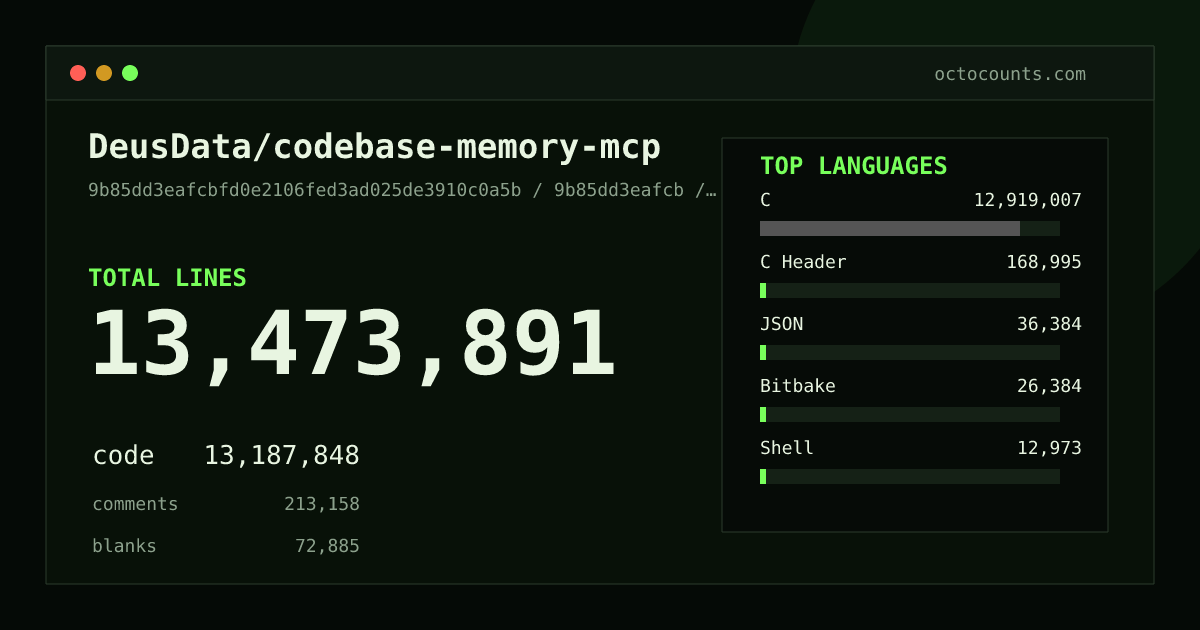The width and height of the screenshot is (1200, 630).
Task: Select the DeusData/codebase-memory-mcp repository title
Action: [x=375, y=147]
